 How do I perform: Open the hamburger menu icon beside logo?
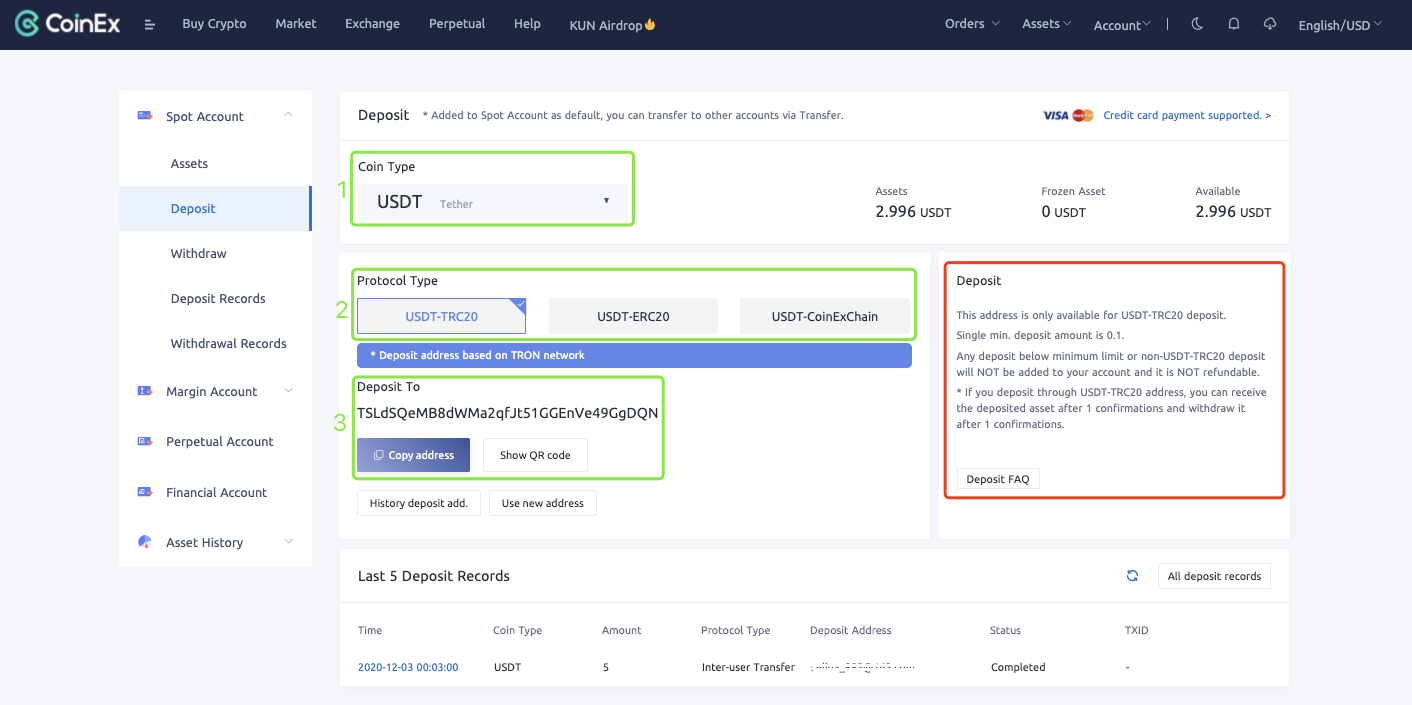(150, 25)
